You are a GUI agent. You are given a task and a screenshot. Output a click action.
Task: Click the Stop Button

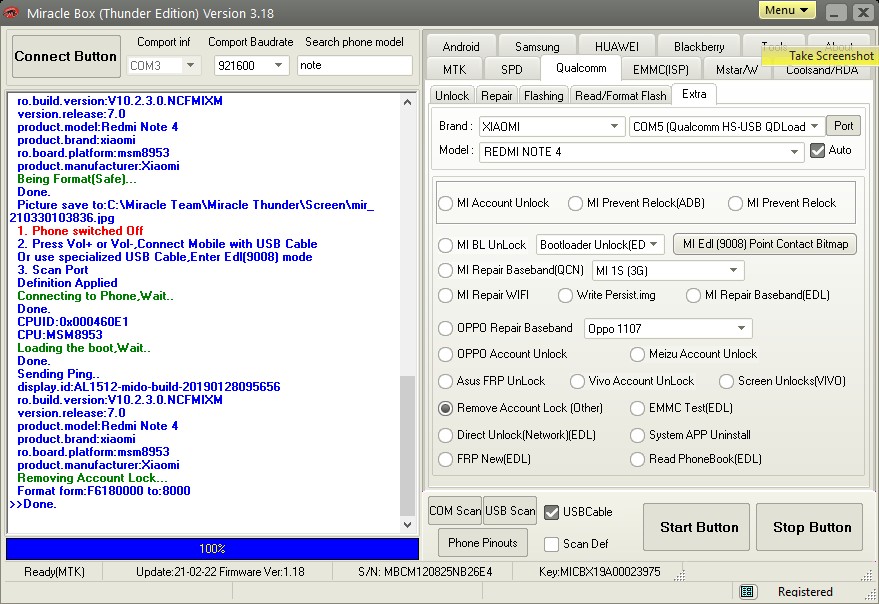coord(809,527)
